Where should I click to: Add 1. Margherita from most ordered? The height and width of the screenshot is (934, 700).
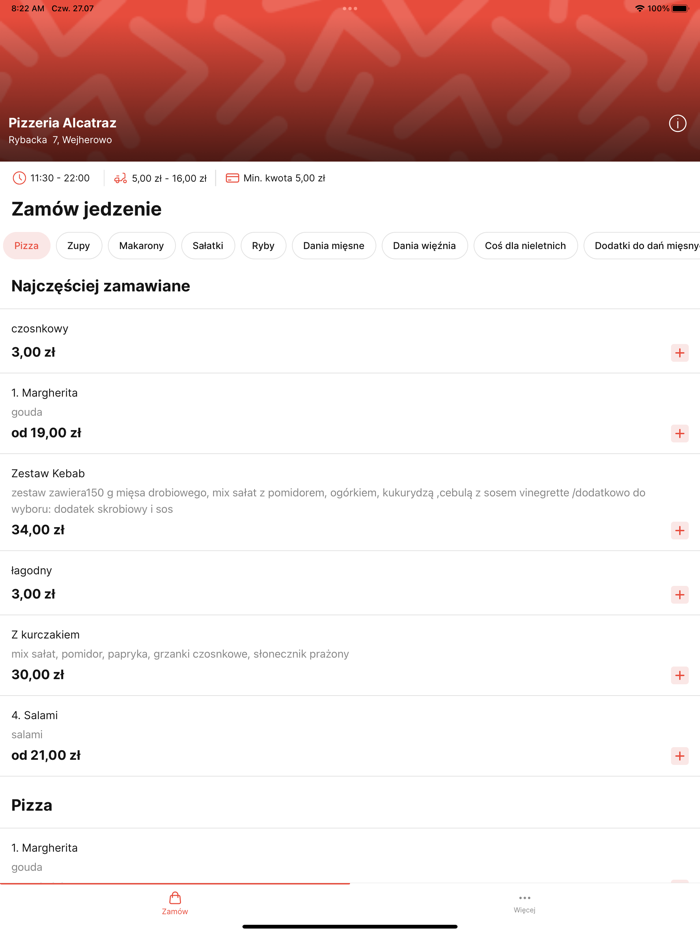click(x=680, y=433)
